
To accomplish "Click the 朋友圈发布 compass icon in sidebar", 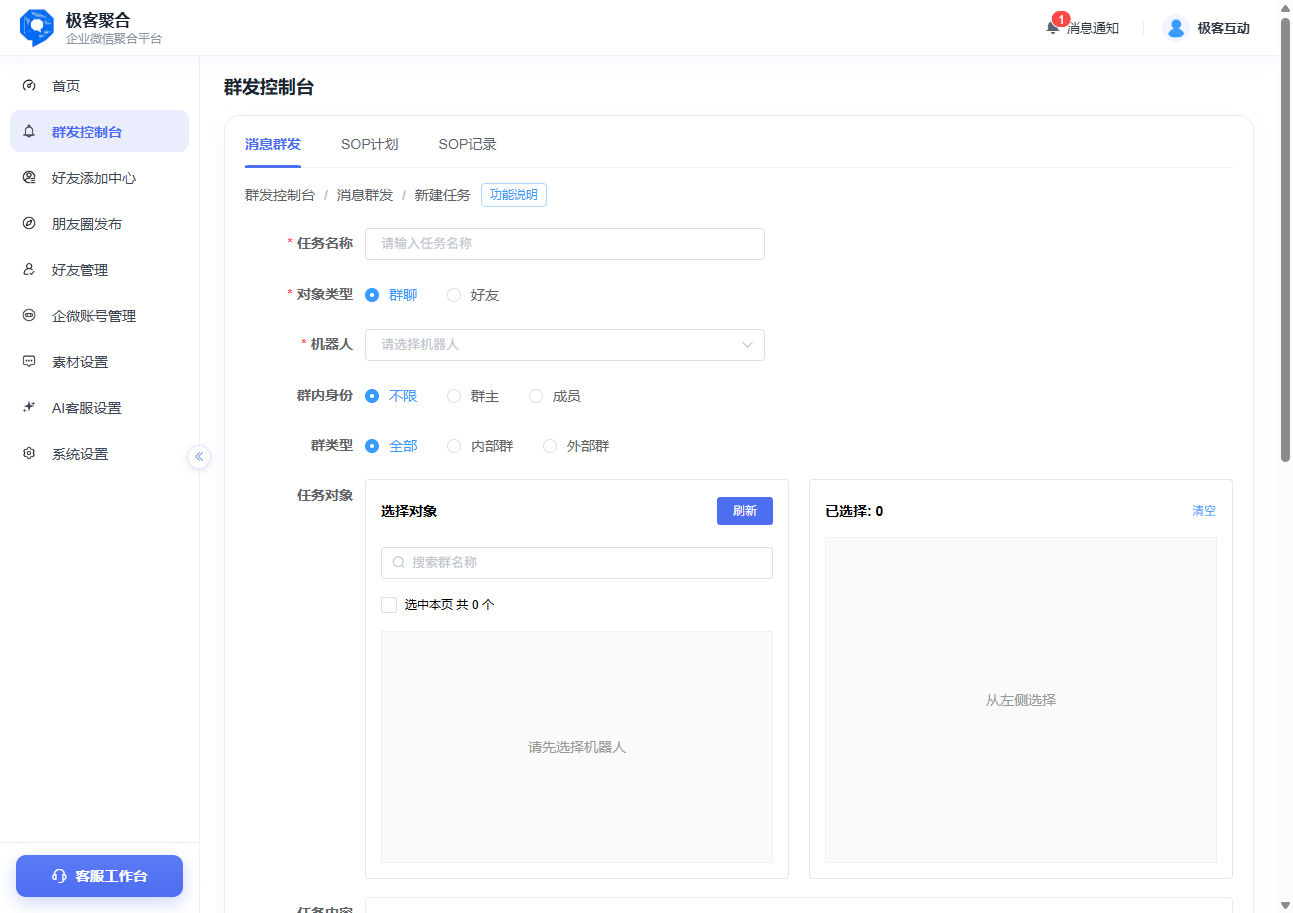I will [x=29, y=224].
